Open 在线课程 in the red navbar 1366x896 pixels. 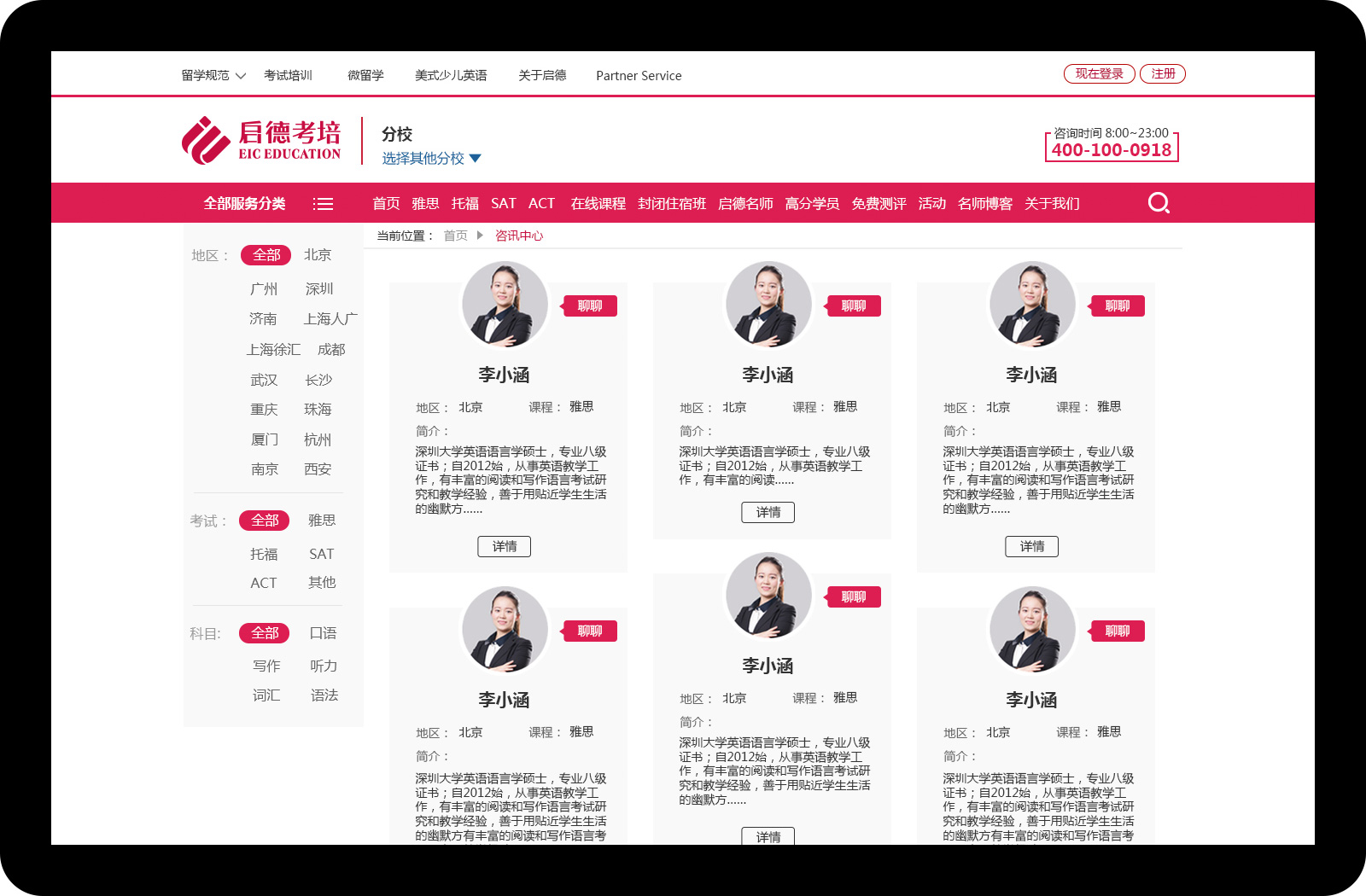pos(598,204)
